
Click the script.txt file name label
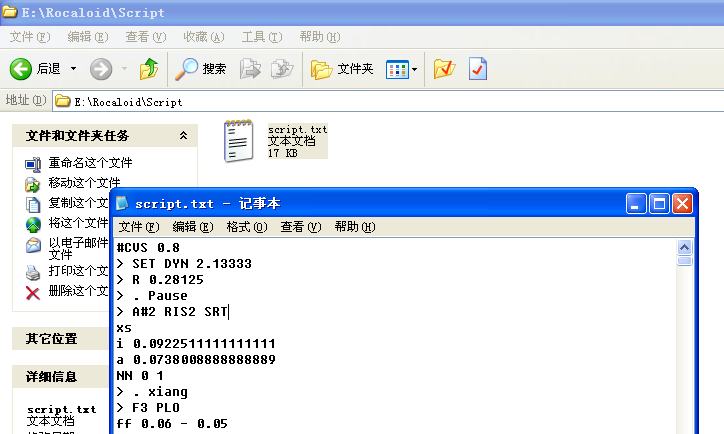tap(297, 130)
